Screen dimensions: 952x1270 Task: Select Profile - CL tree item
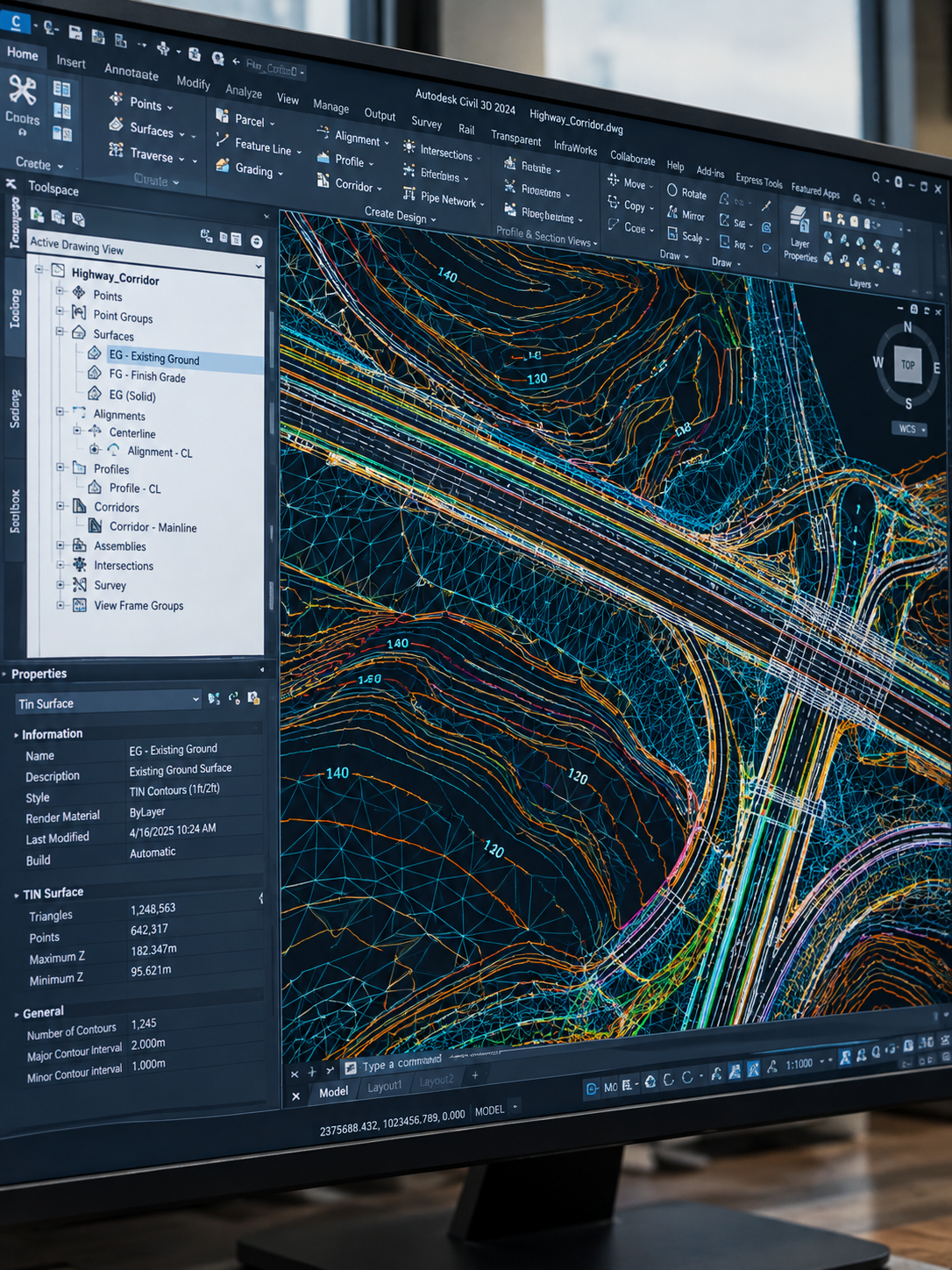tap(135, 489)
